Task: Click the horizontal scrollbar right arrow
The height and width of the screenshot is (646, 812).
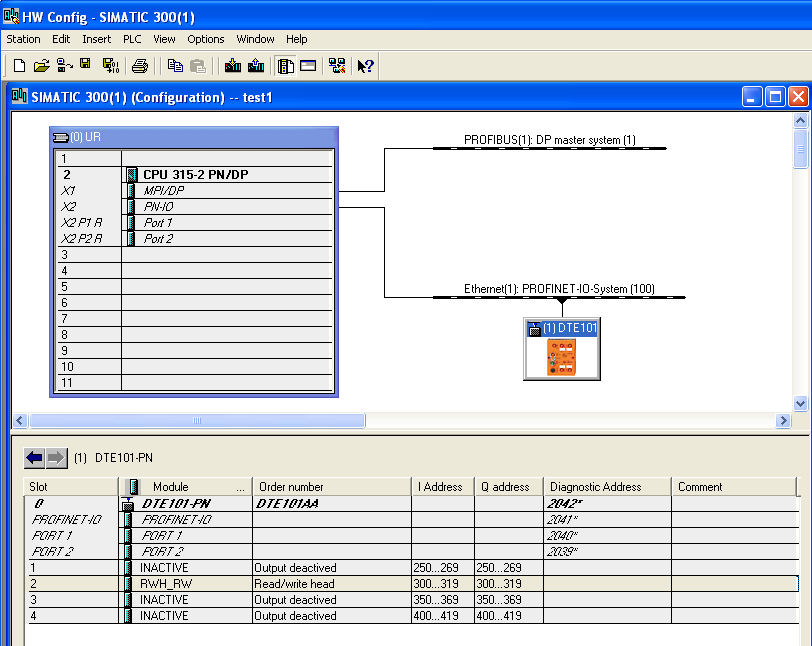Action: coord(783,421)
